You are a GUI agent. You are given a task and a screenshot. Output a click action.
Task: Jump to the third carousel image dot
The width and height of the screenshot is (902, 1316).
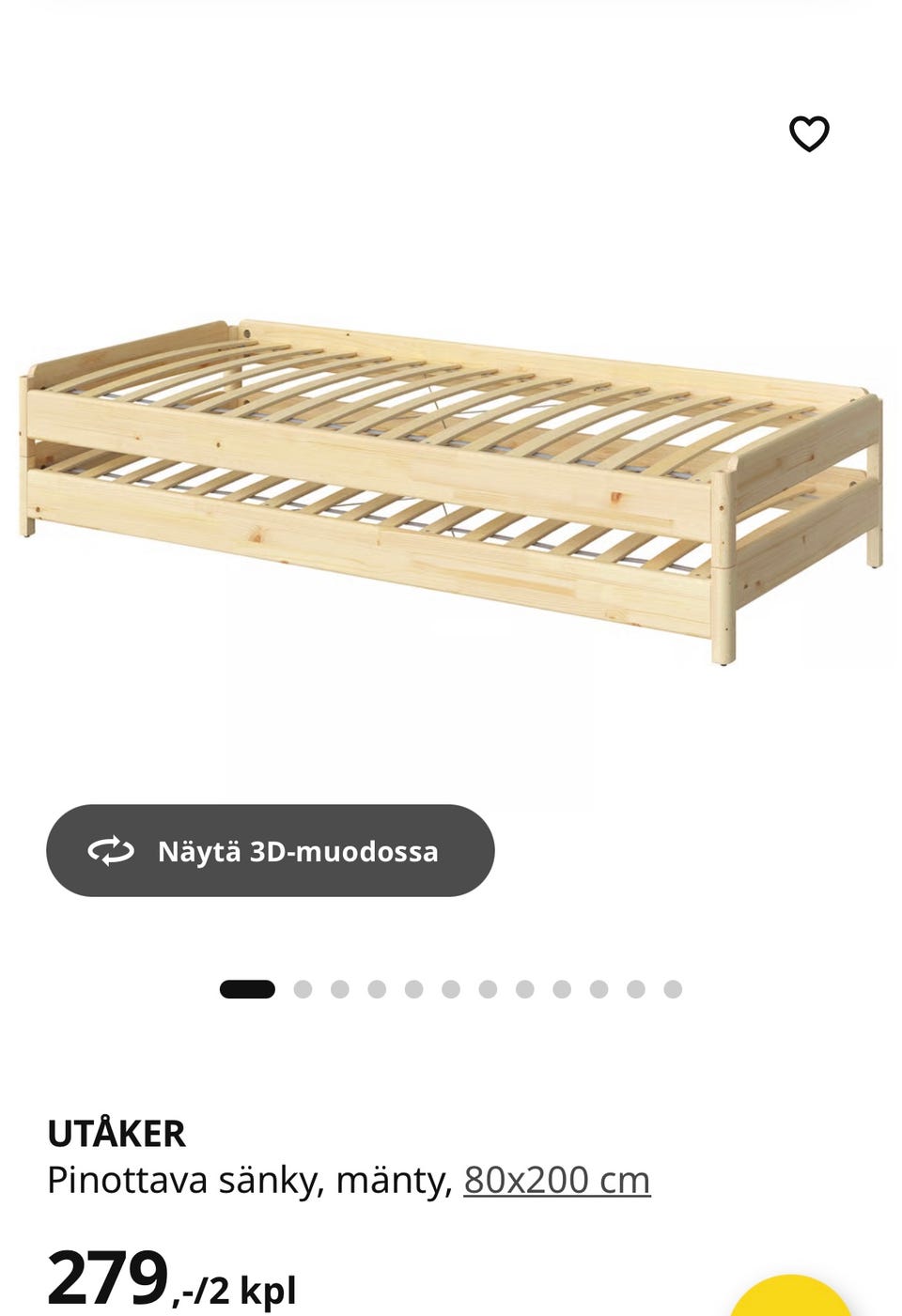[340, 989]
